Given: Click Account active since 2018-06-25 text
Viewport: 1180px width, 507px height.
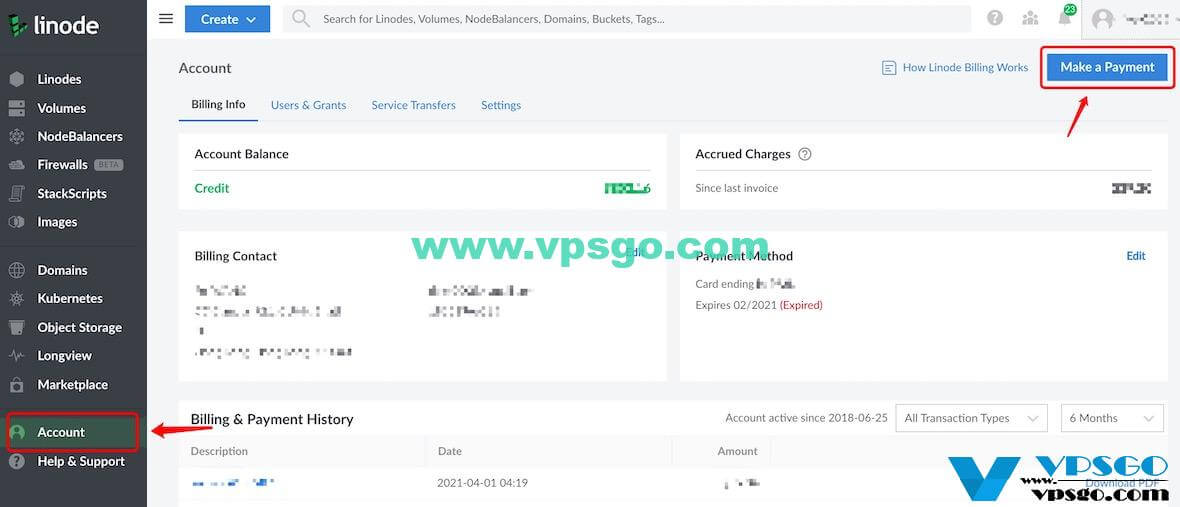Looking at the screenshot, I should pyautogui.click(x=807, y=418).
